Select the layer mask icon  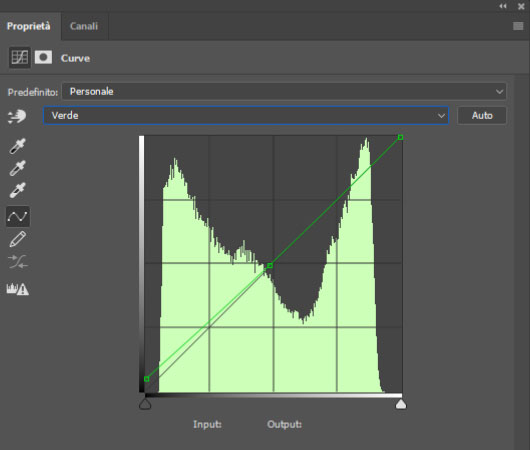pyautogui.click(x=43, y=57)
